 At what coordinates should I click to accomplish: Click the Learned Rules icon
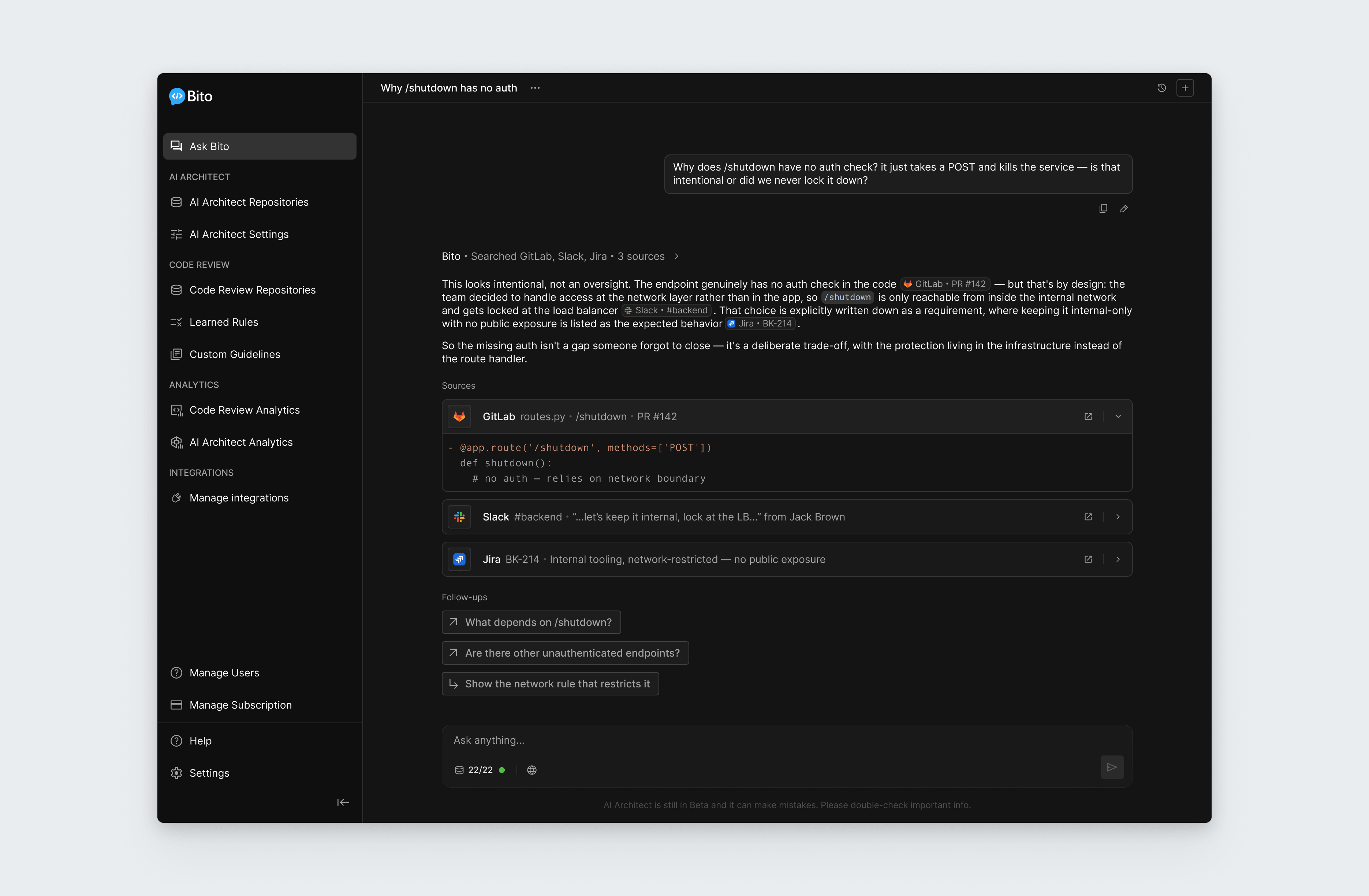(x=176, y=322)
